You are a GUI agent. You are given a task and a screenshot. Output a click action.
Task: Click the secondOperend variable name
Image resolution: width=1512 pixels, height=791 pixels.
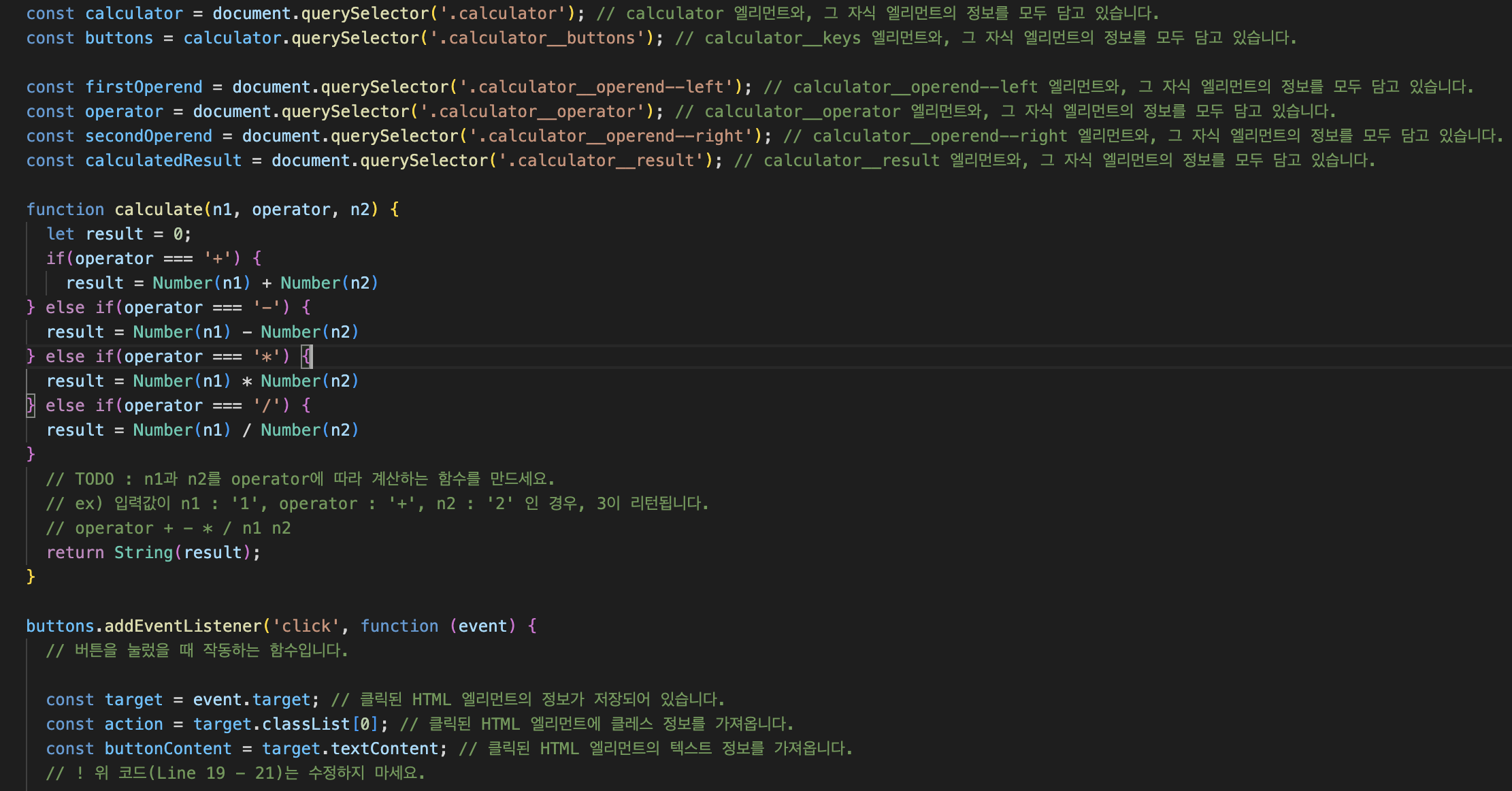(148, 135)
